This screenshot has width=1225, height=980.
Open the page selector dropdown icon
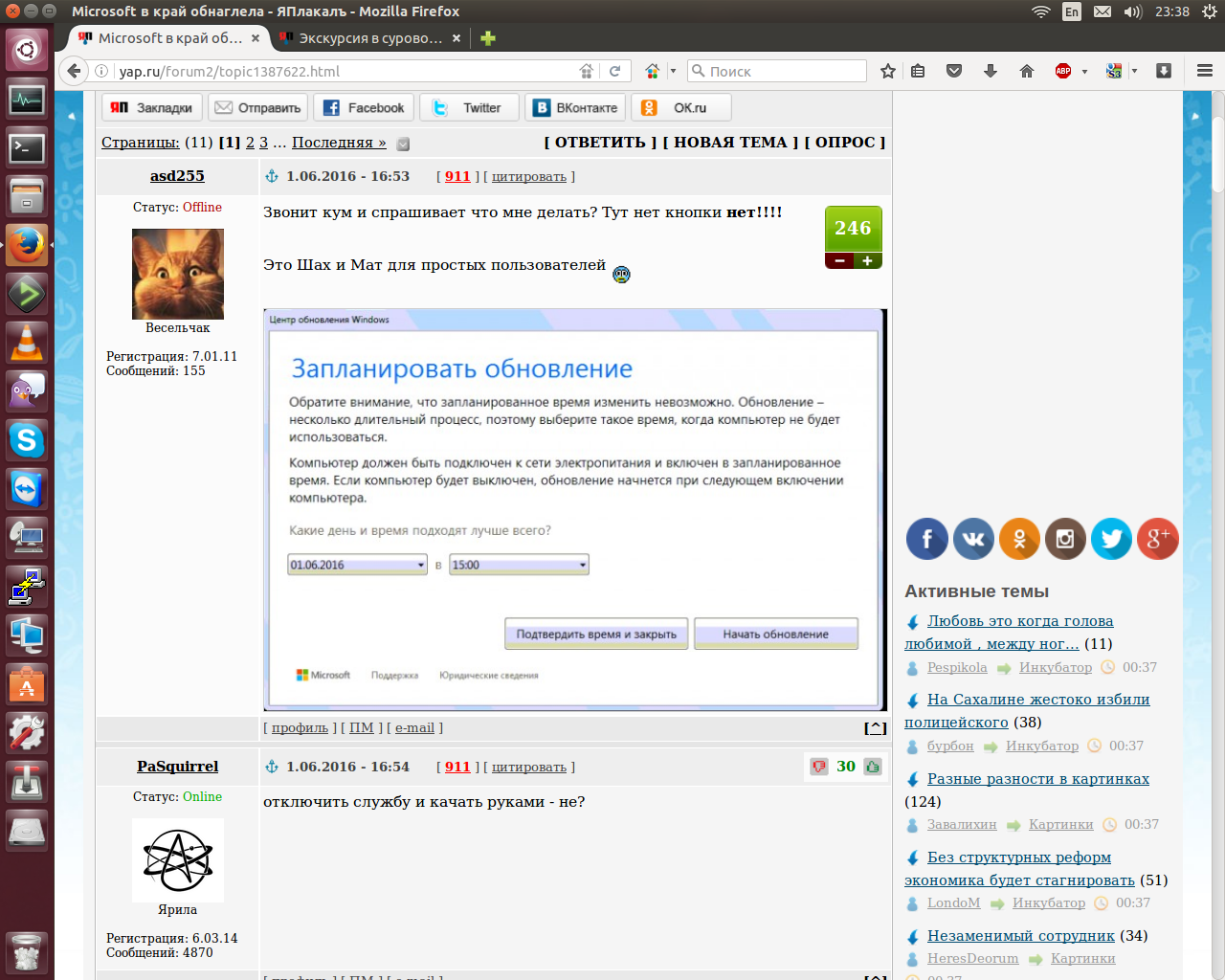point(403,144)
